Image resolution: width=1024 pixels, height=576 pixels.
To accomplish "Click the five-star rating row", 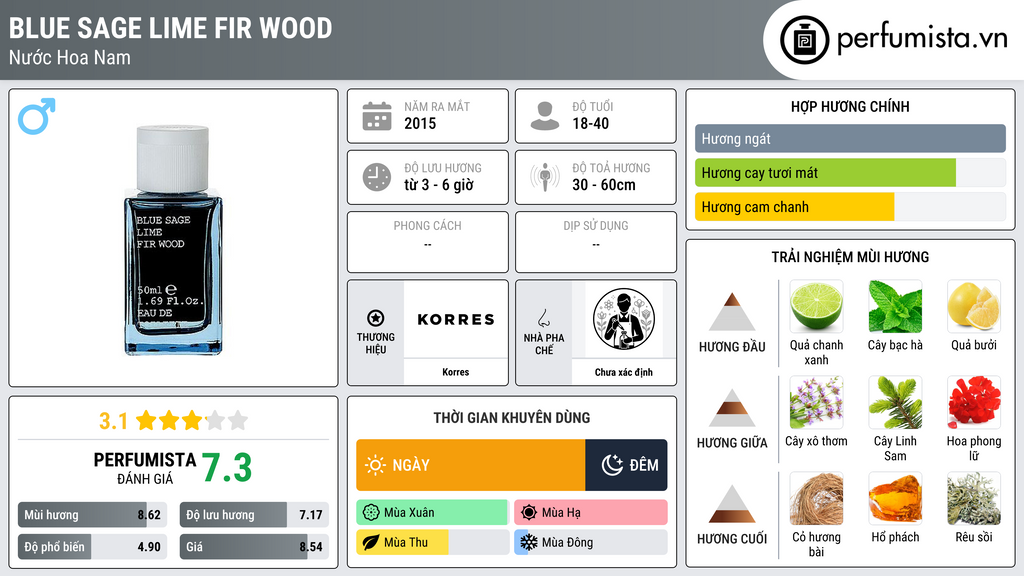I will tap(191, 421).
